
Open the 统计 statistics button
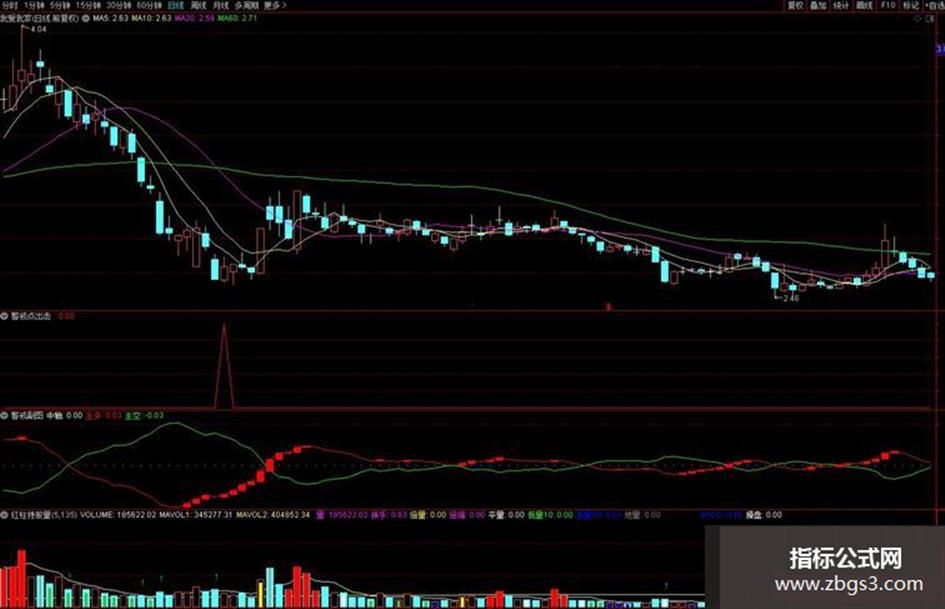[841, 5]
